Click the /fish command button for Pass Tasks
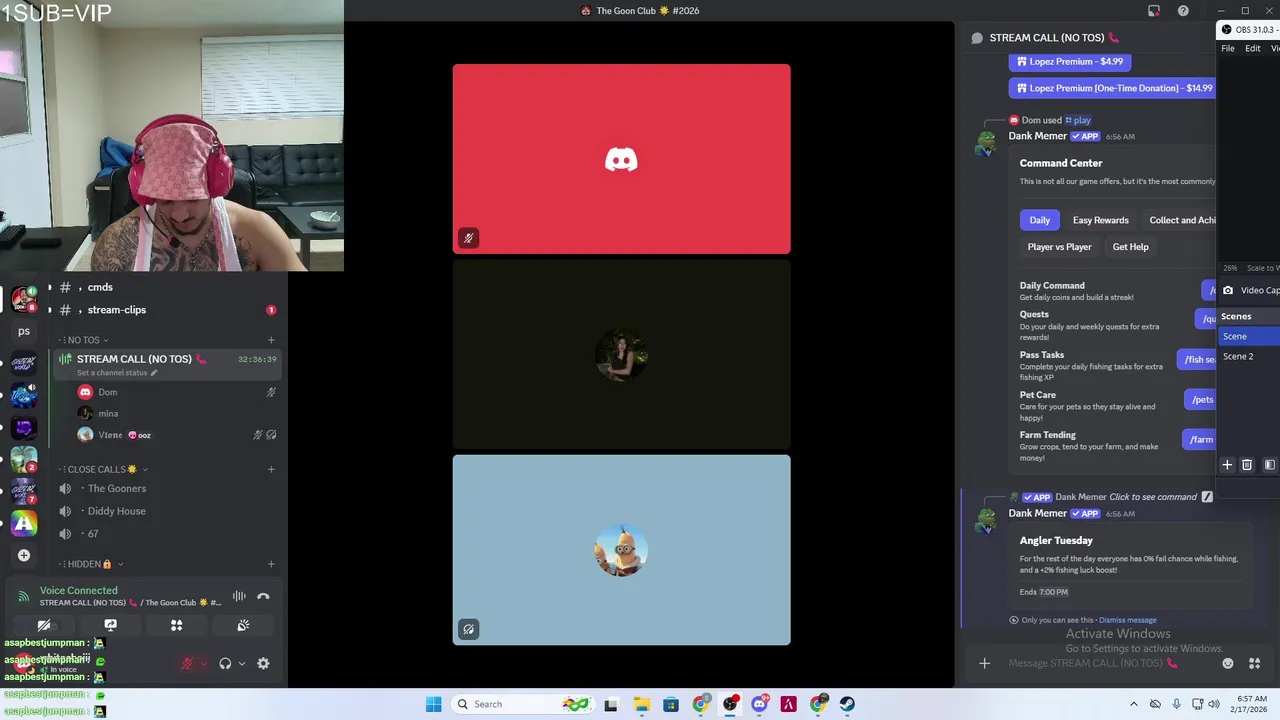 [1197, 359]
